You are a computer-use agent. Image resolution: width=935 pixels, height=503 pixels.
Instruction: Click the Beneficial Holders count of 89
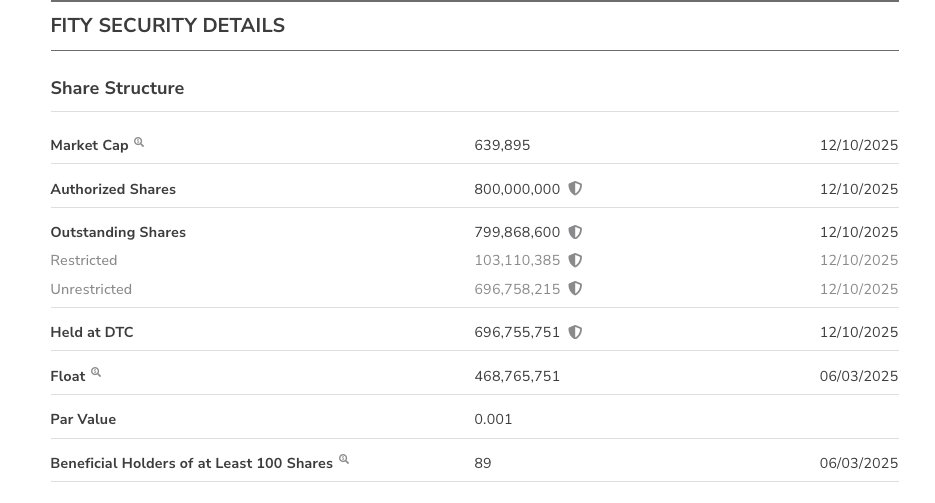(x=483, y=463)
